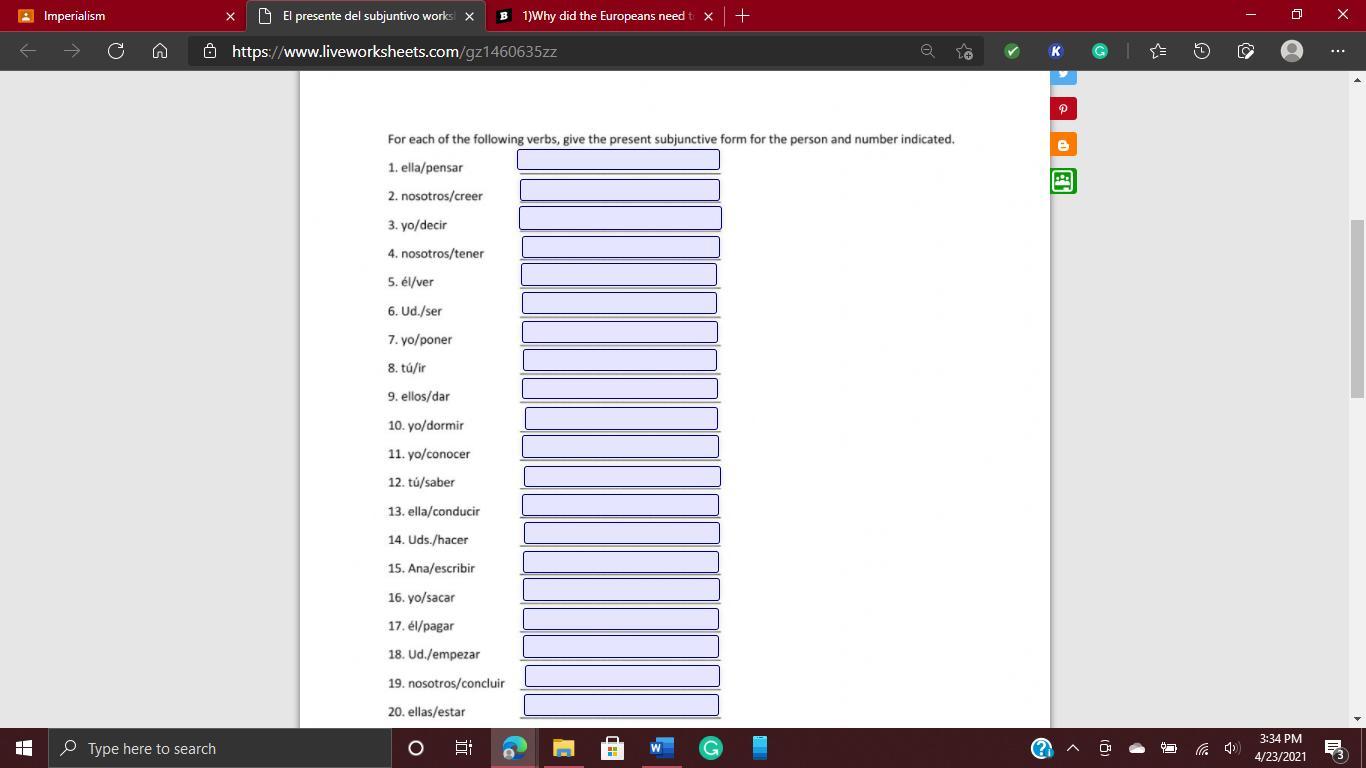The image size is (1366, 768).
Task: Click answer box for ella/pensar
Action: tap(618, 159)
